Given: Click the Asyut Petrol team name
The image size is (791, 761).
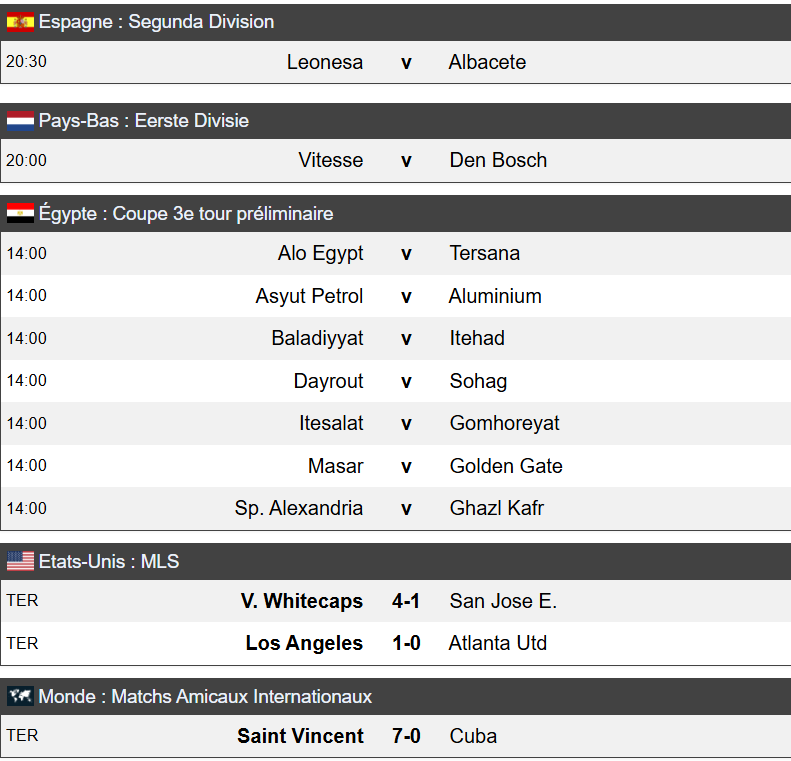Looking at the screenshot, I should (x=309, y=296).
